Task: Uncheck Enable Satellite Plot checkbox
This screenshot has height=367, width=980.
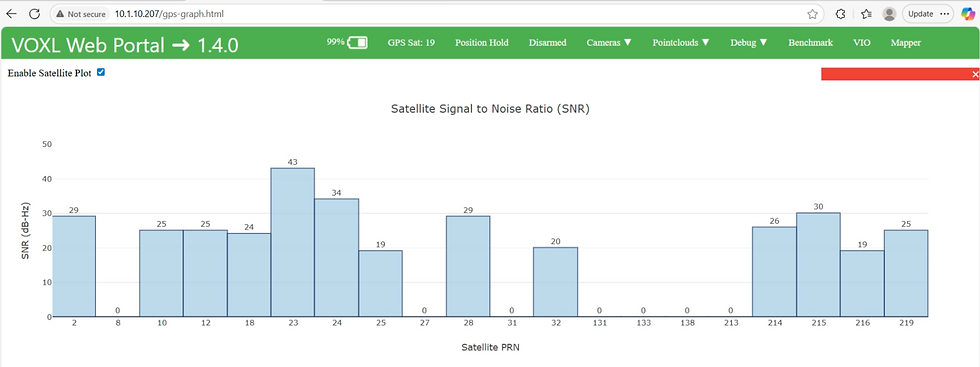Action: [101, 73]
